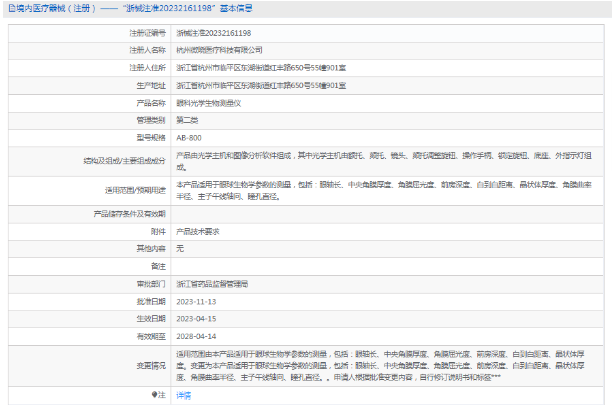
Task: Select registration number 浙械注准20232161198 in table
Action: pyautogui.click(x=213, y=33)
